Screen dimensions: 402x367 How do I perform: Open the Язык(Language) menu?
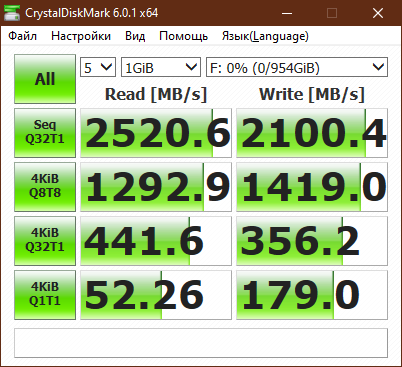(x=265, y=36)
